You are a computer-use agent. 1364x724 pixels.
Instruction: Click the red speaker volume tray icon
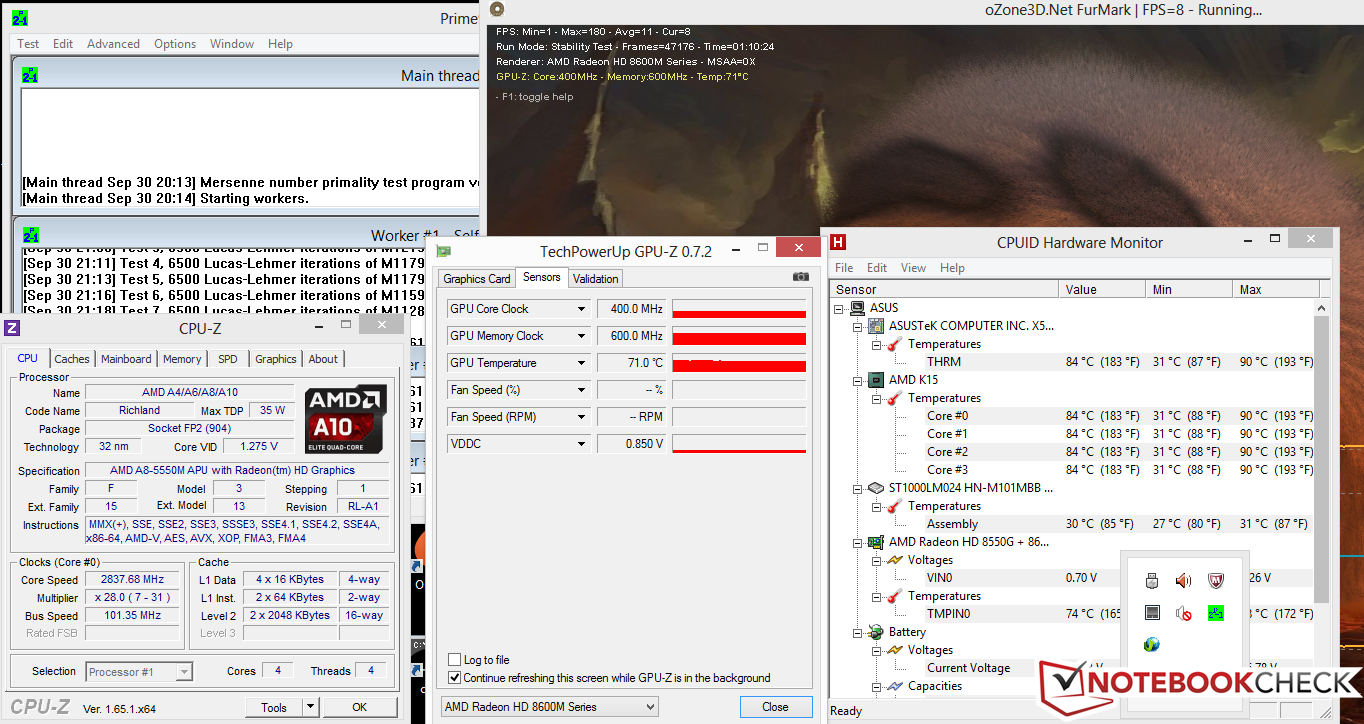pyautogui.click(x=1184, y=580)
